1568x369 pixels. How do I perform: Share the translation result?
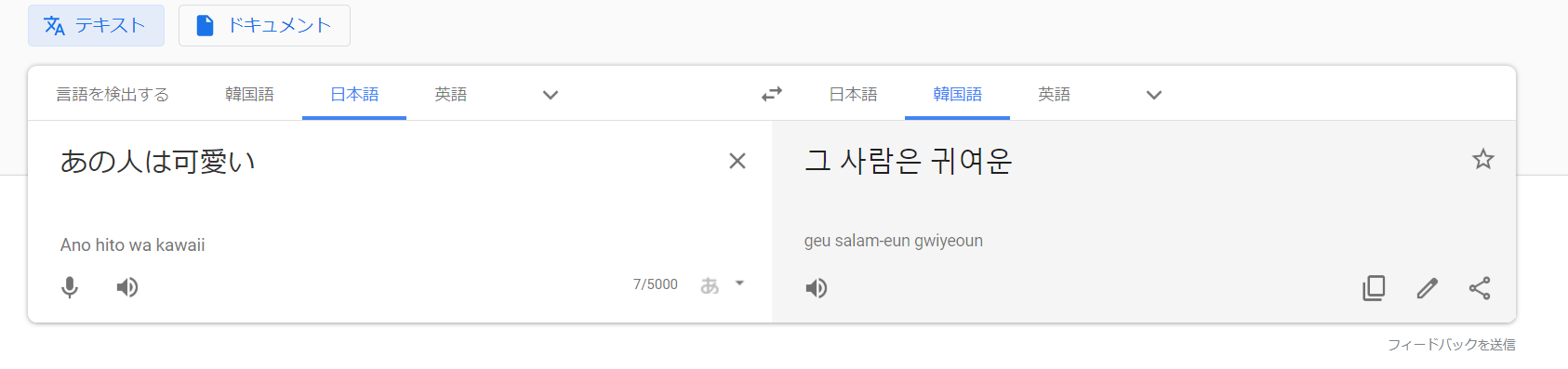(1480, 288)
